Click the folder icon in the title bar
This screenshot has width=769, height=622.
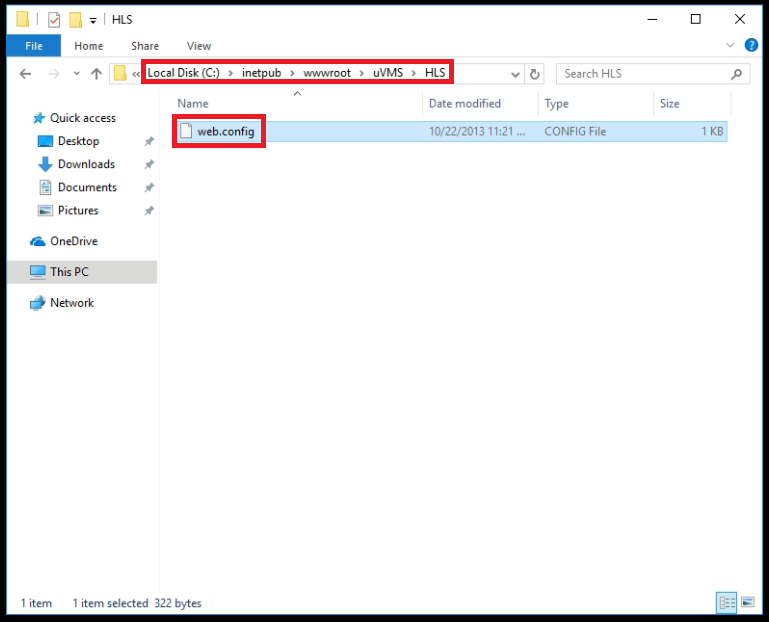tap(23, 20)
